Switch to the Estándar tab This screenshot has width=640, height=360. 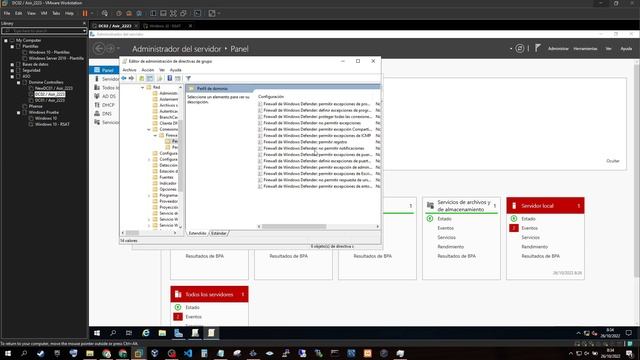click(219, 233)
